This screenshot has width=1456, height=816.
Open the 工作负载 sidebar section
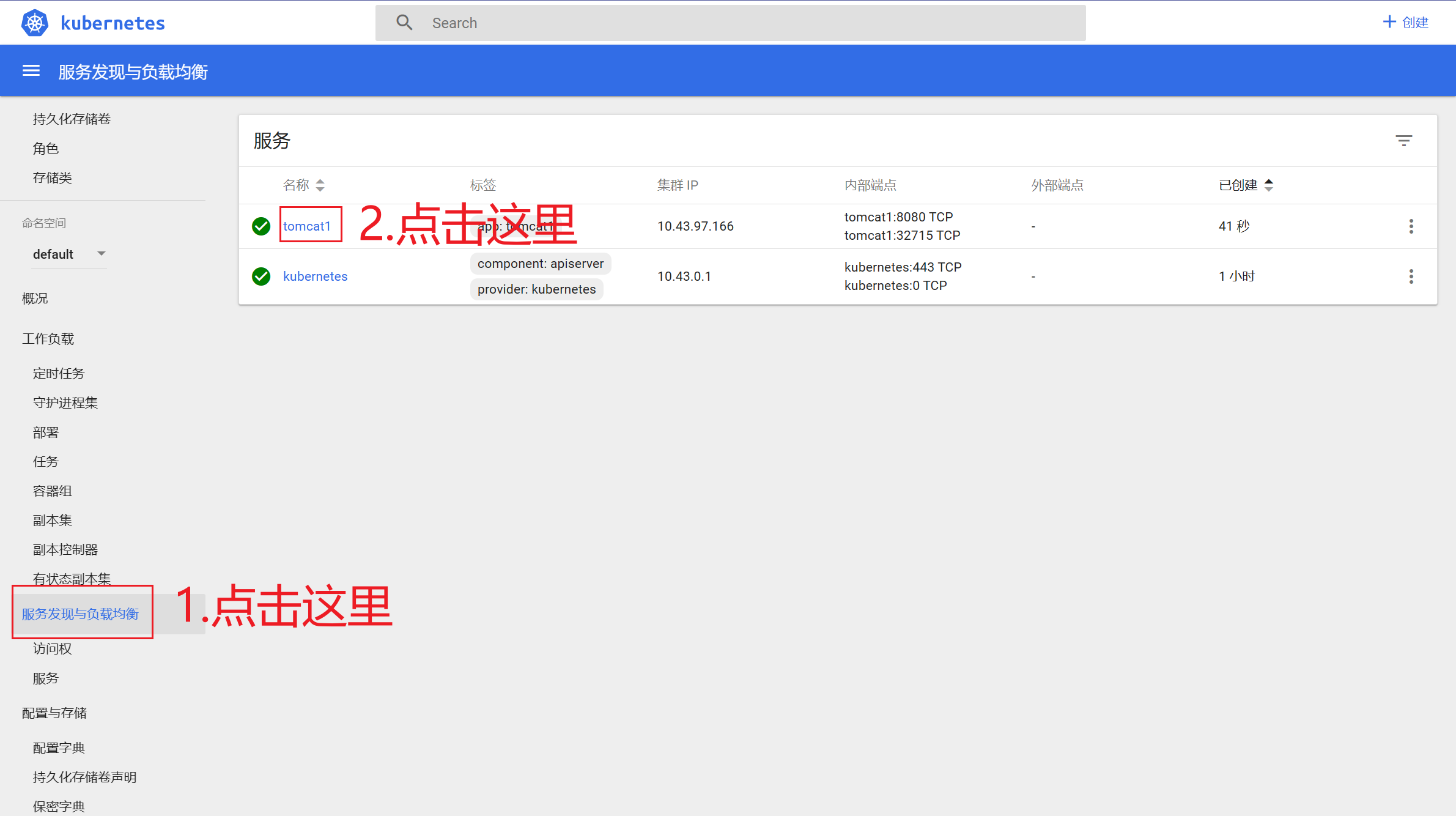pos(48,339)
